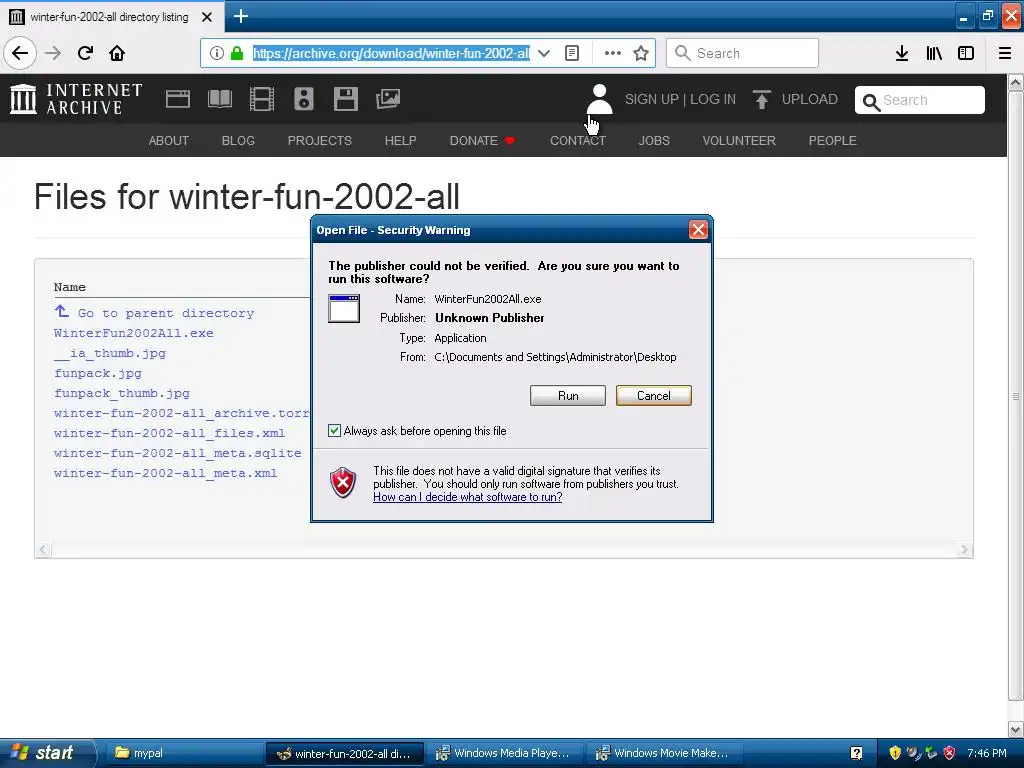Switch to the Windows Movie Maker taskbar item
Viewport: 1024px width, 768px height.
pyautogui.click(x=664, y=753)
